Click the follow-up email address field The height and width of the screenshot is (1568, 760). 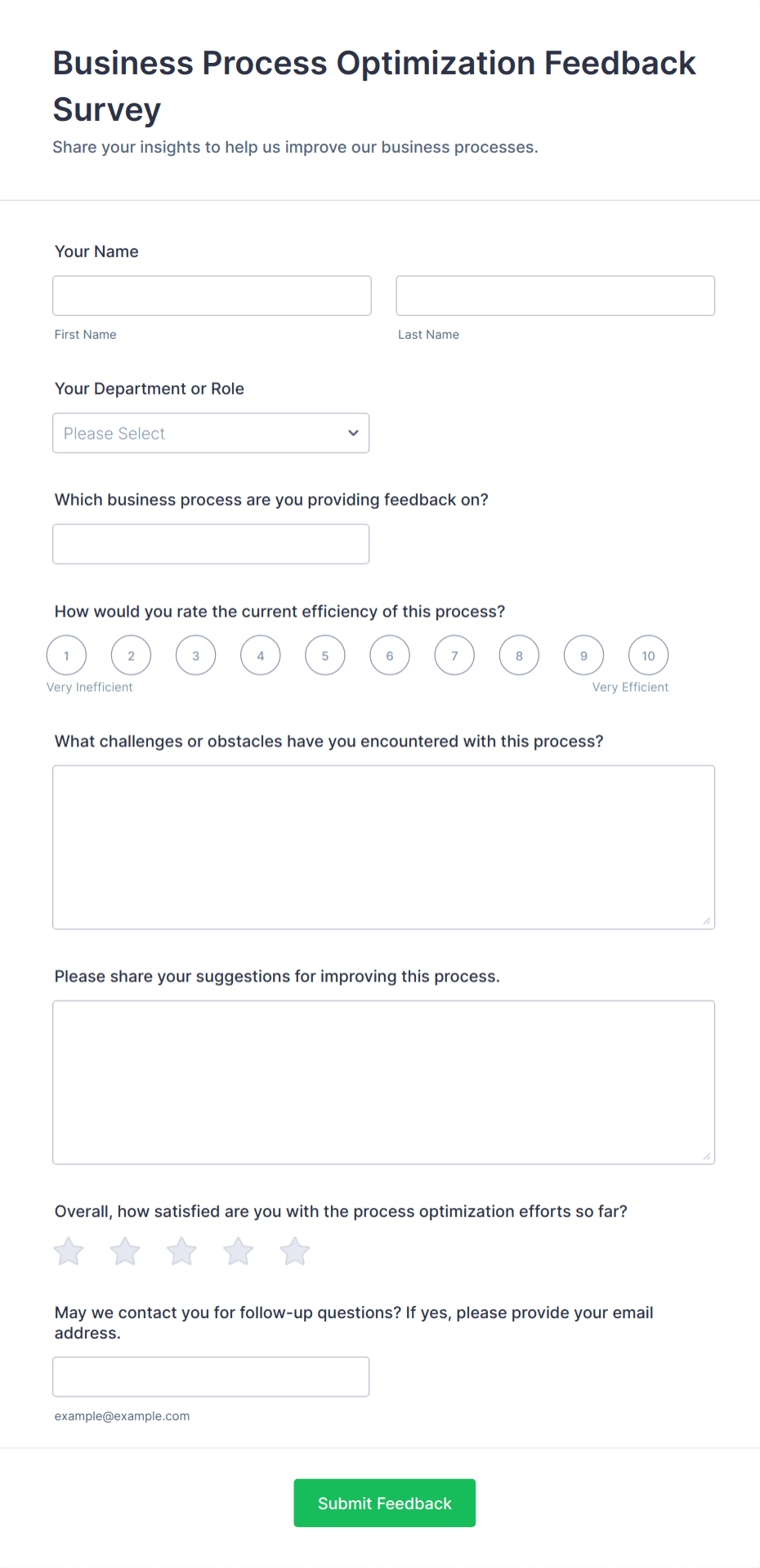tap(211, 1376)
